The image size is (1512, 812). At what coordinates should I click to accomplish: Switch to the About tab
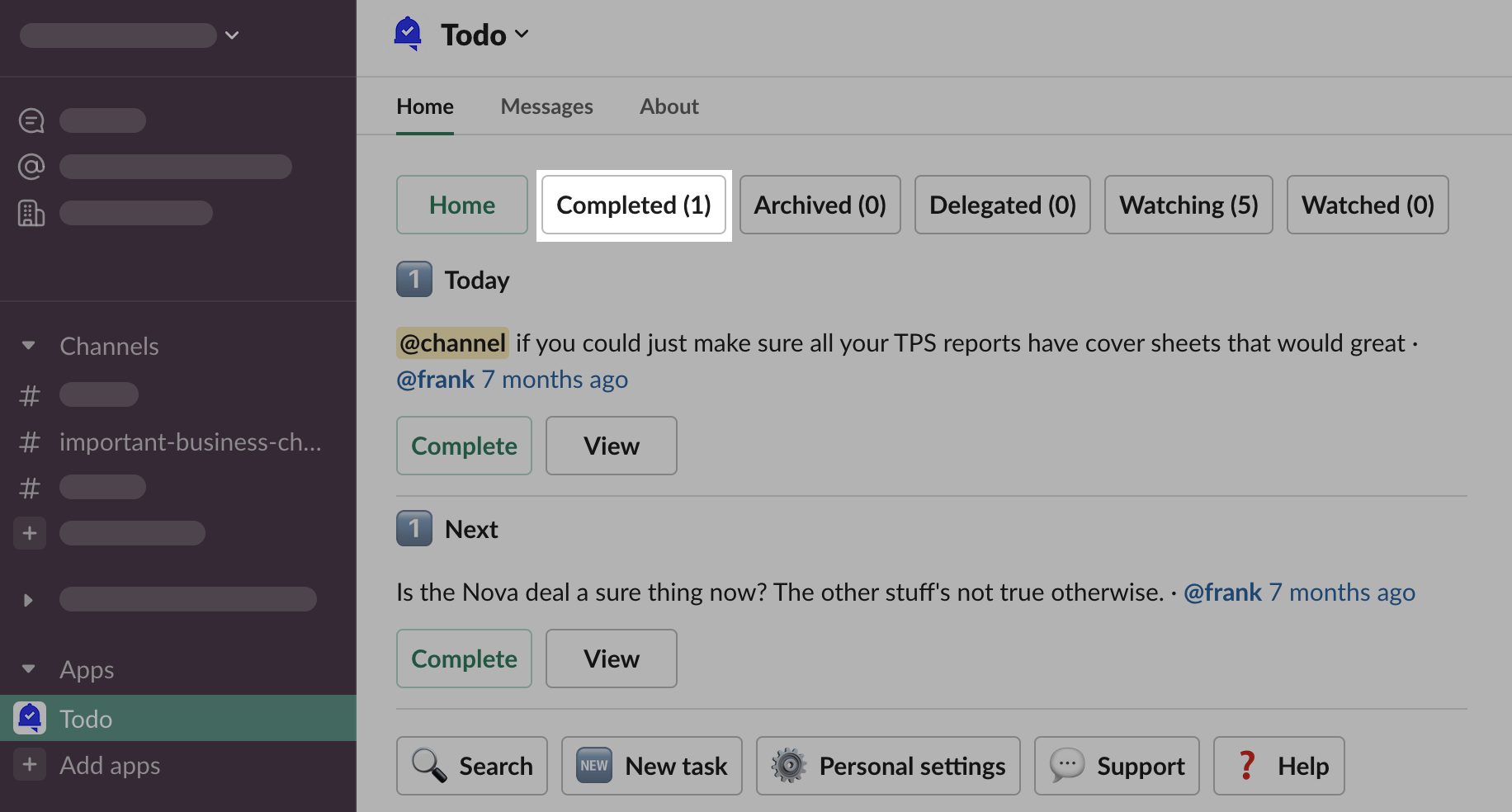click(x=669, y=106)
